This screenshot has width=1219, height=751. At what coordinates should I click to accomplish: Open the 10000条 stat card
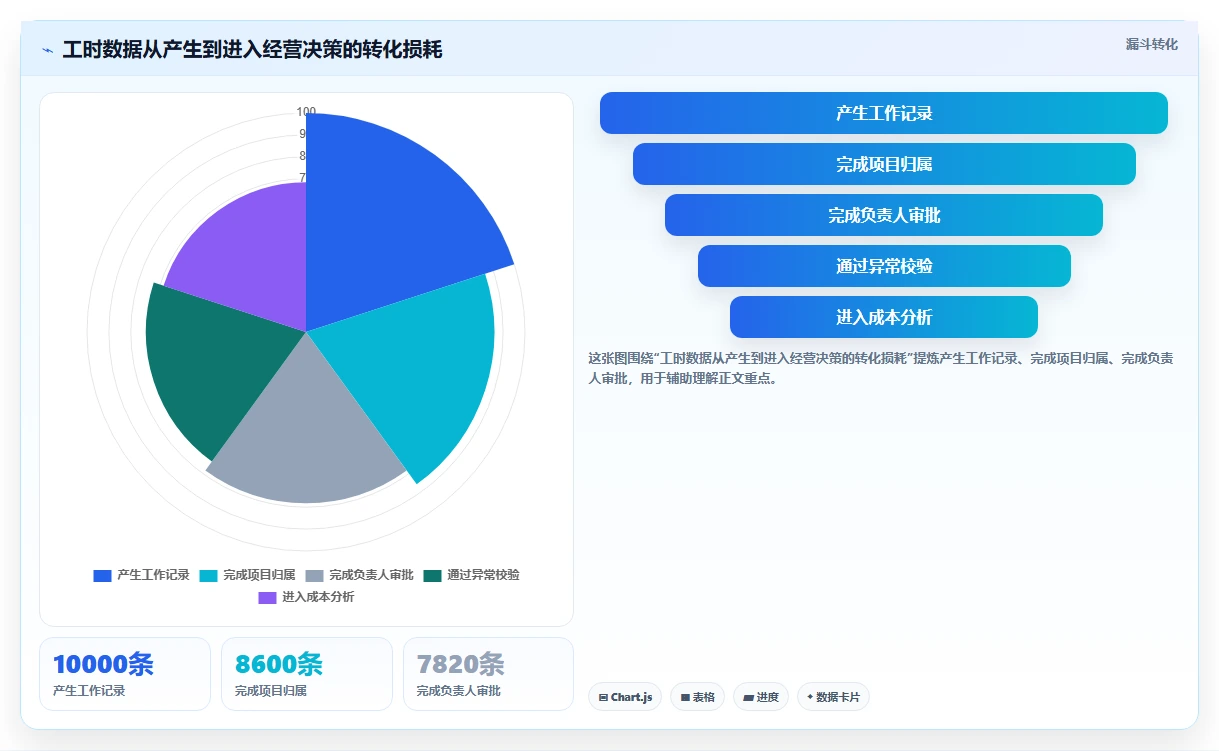click(x=125, y=674)
